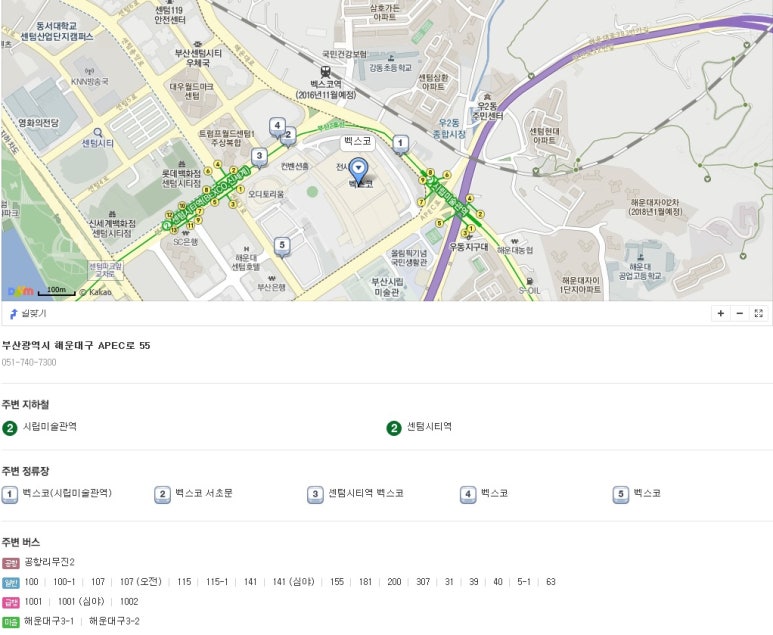This screenshot has width=773, height=635.
Task: Click address 부산광역시 해운대구 APEC로 55
Action: pyautogui.click(x=76, y=346)
